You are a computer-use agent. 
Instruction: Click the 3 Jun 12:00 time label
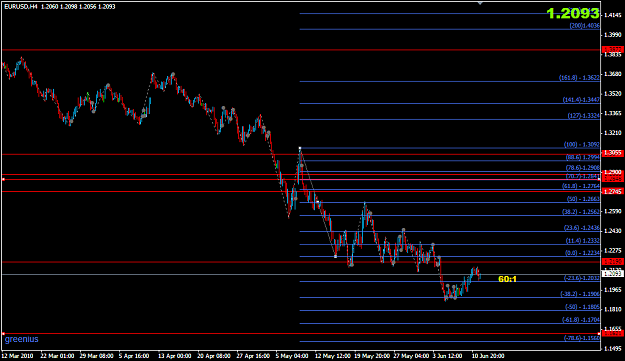point(448,356)
